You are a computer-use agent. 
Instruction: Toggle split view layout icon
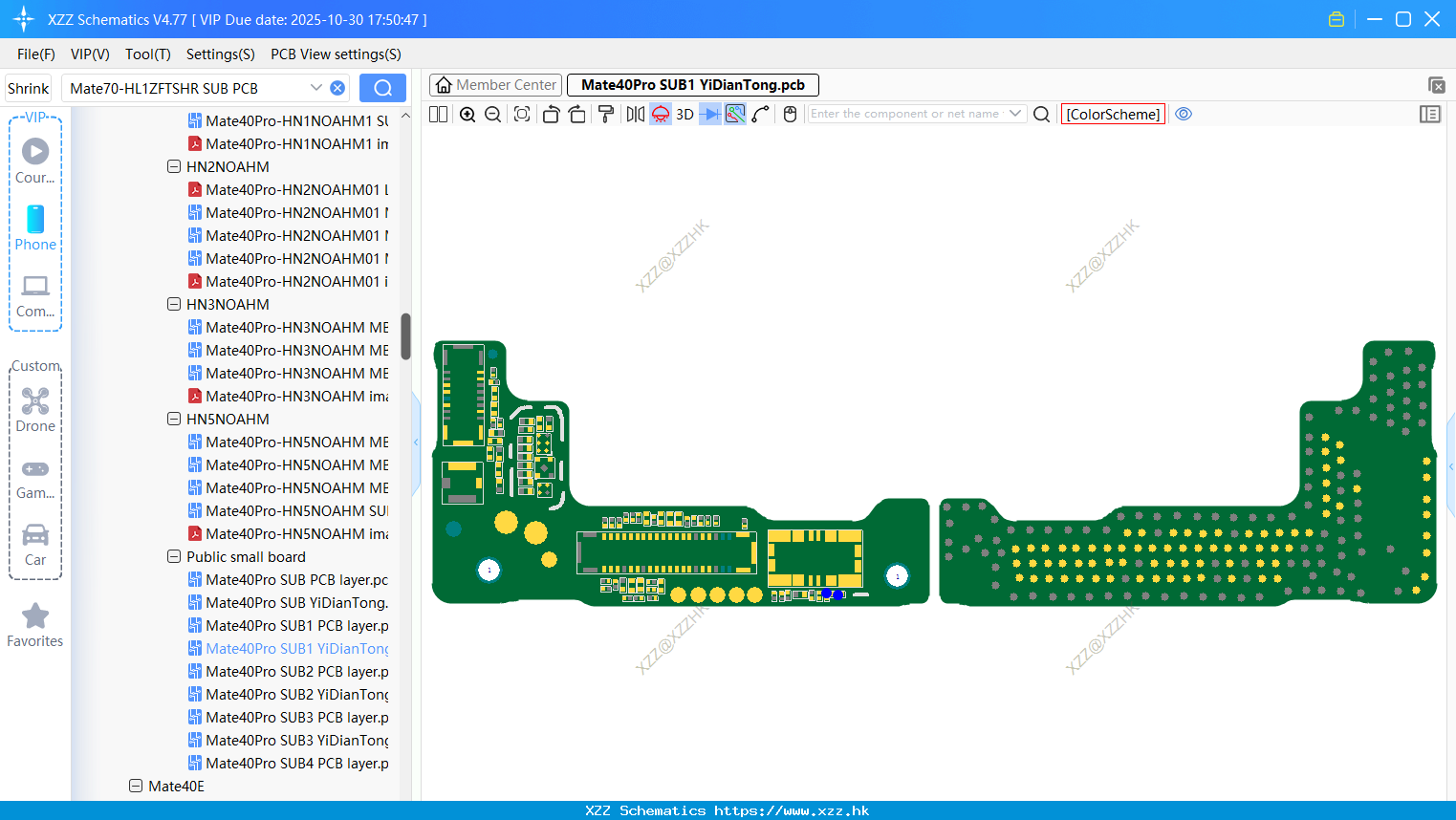(439, 114)
